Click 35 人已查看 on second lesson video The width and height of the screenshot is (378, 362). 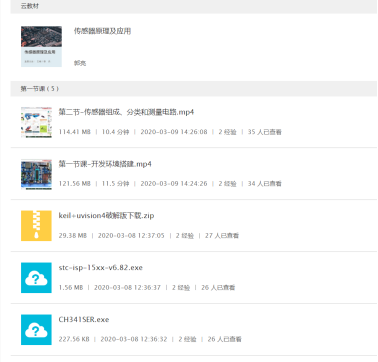(265, 132)
